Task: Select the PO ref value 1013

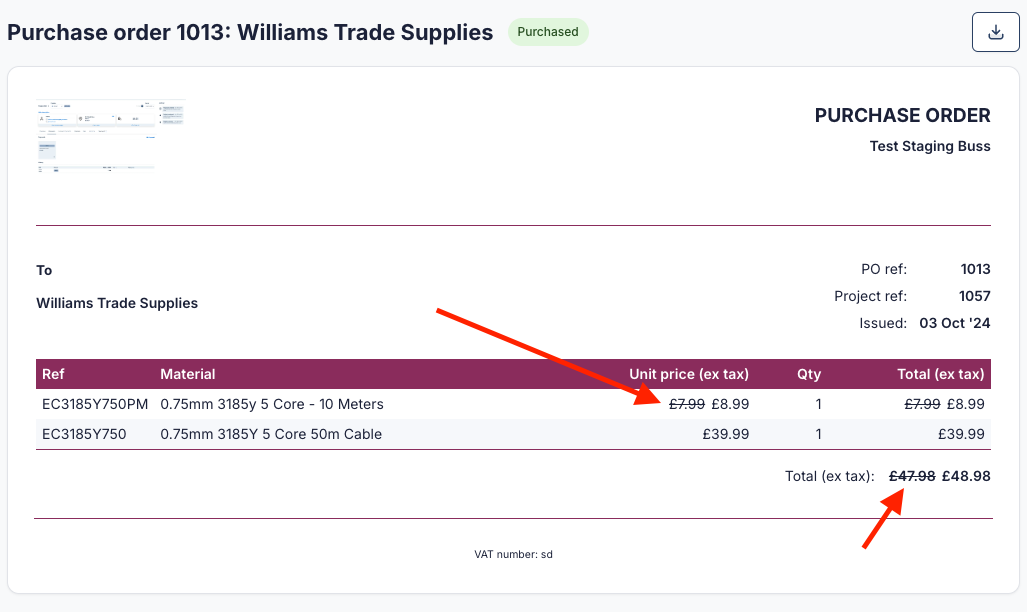Action: pos(975,269)
